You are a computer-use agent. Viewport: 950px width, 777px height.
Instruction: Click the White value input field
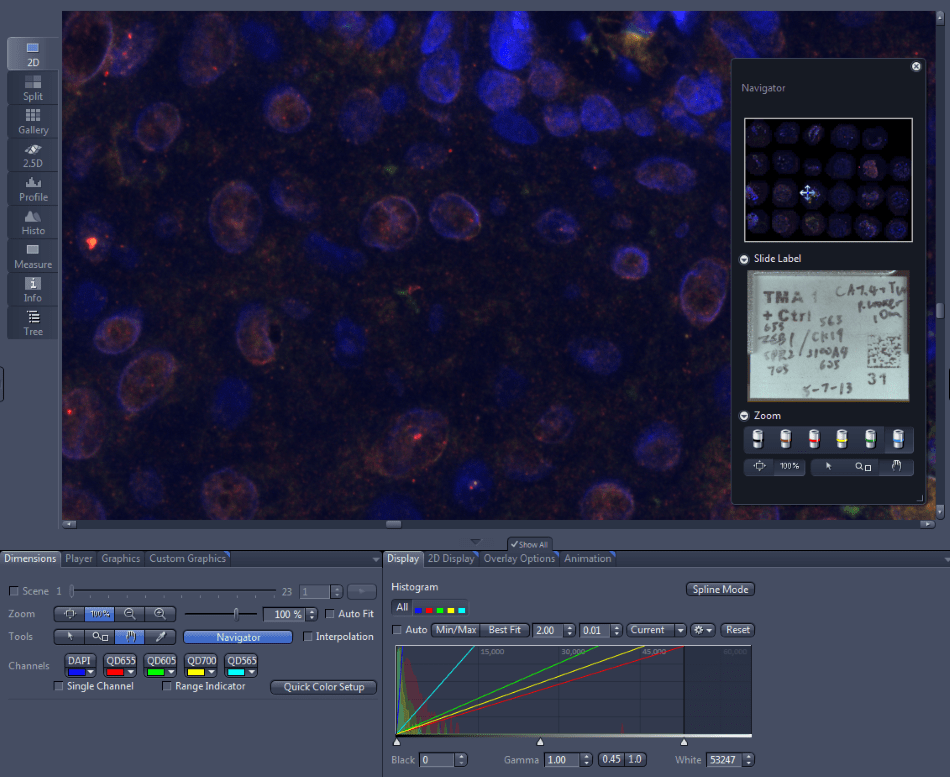coord(725,760)
